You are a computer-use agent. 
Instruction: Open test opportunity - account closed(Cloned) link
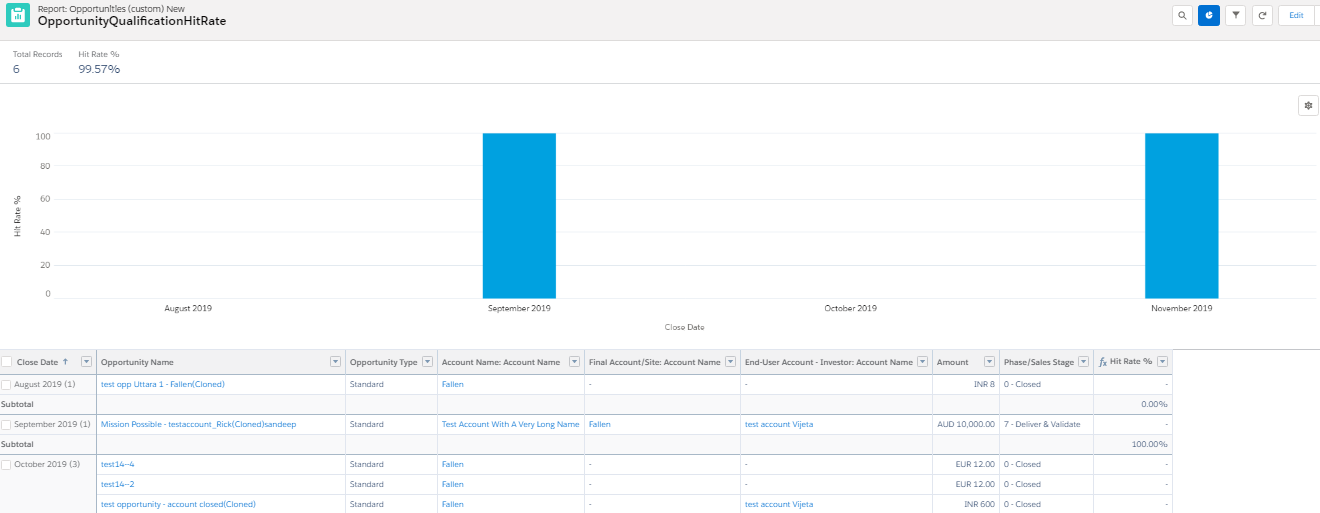tap(178, 504)
